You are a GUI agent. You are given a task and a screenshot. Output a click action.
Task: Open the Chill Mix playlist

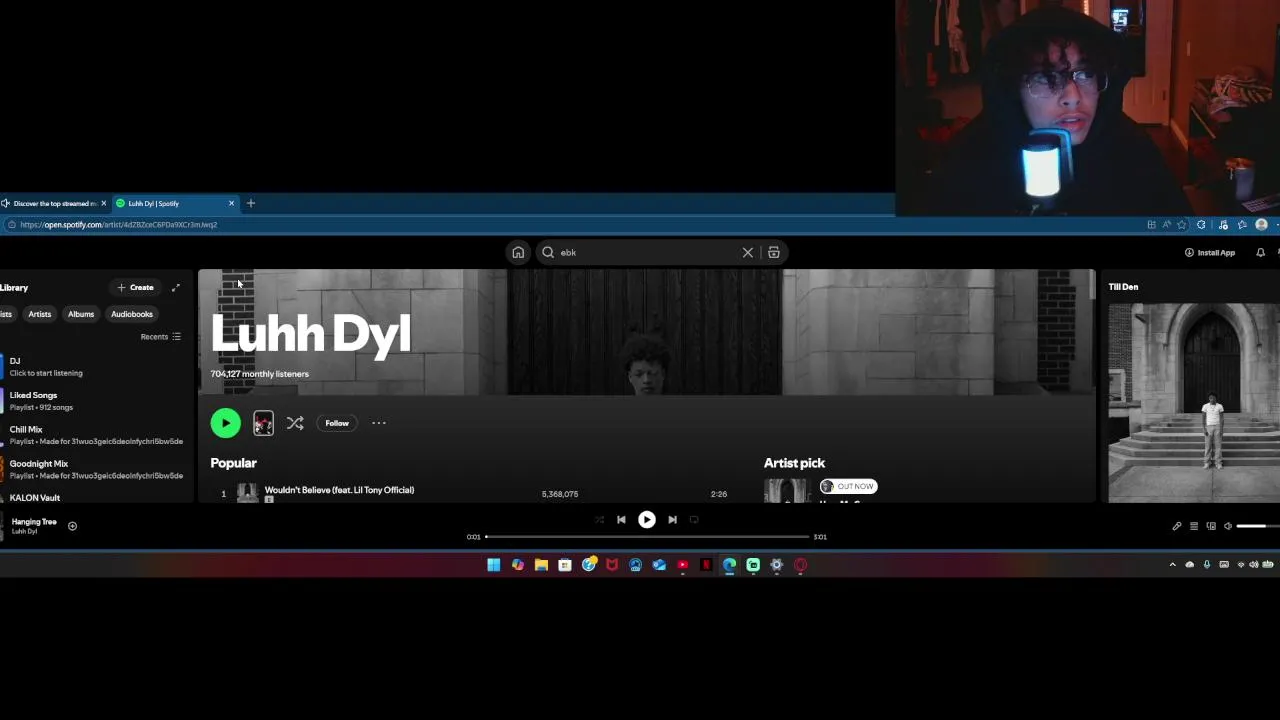pos(96,435)
